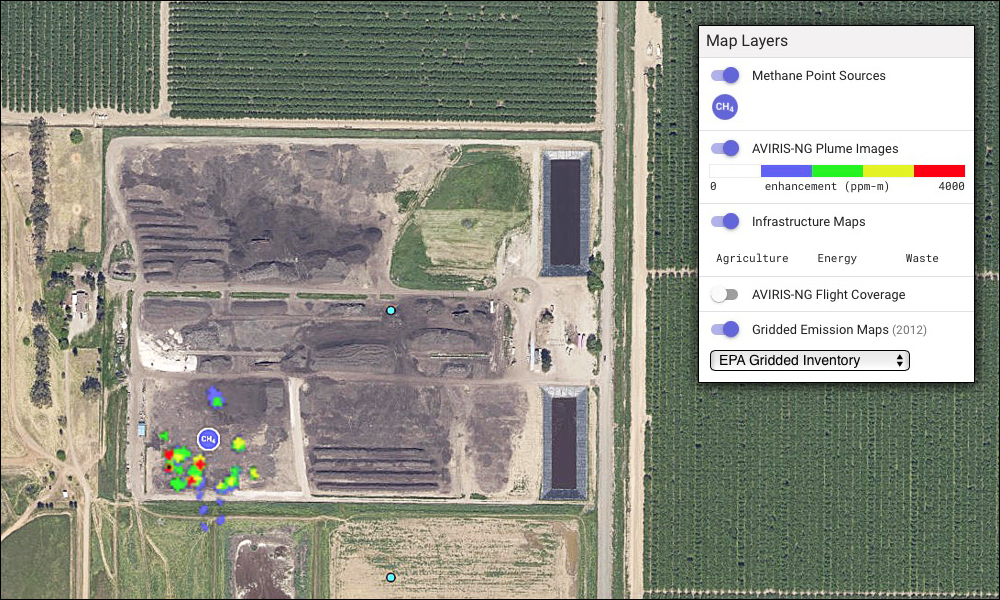Click the Gridded Emission Maps (2012) label
The width and height of the screenshot is (1000, 600).
tap(839, 330)
